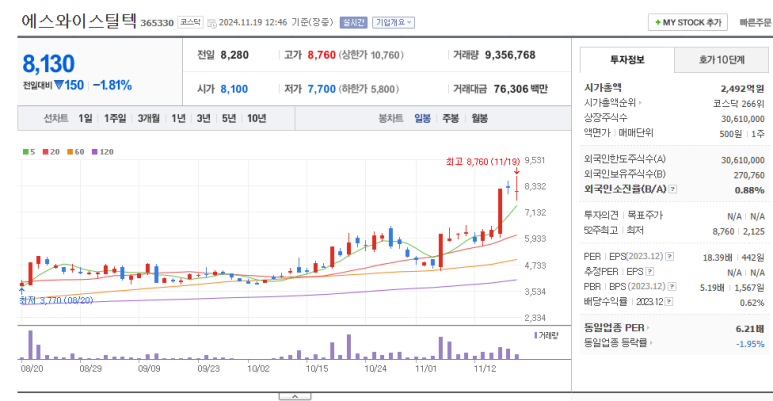The image size is (773, 401).
Task: Click the 최저 3,770 (08/20) chart label
Action: click(x=56, y=300)
